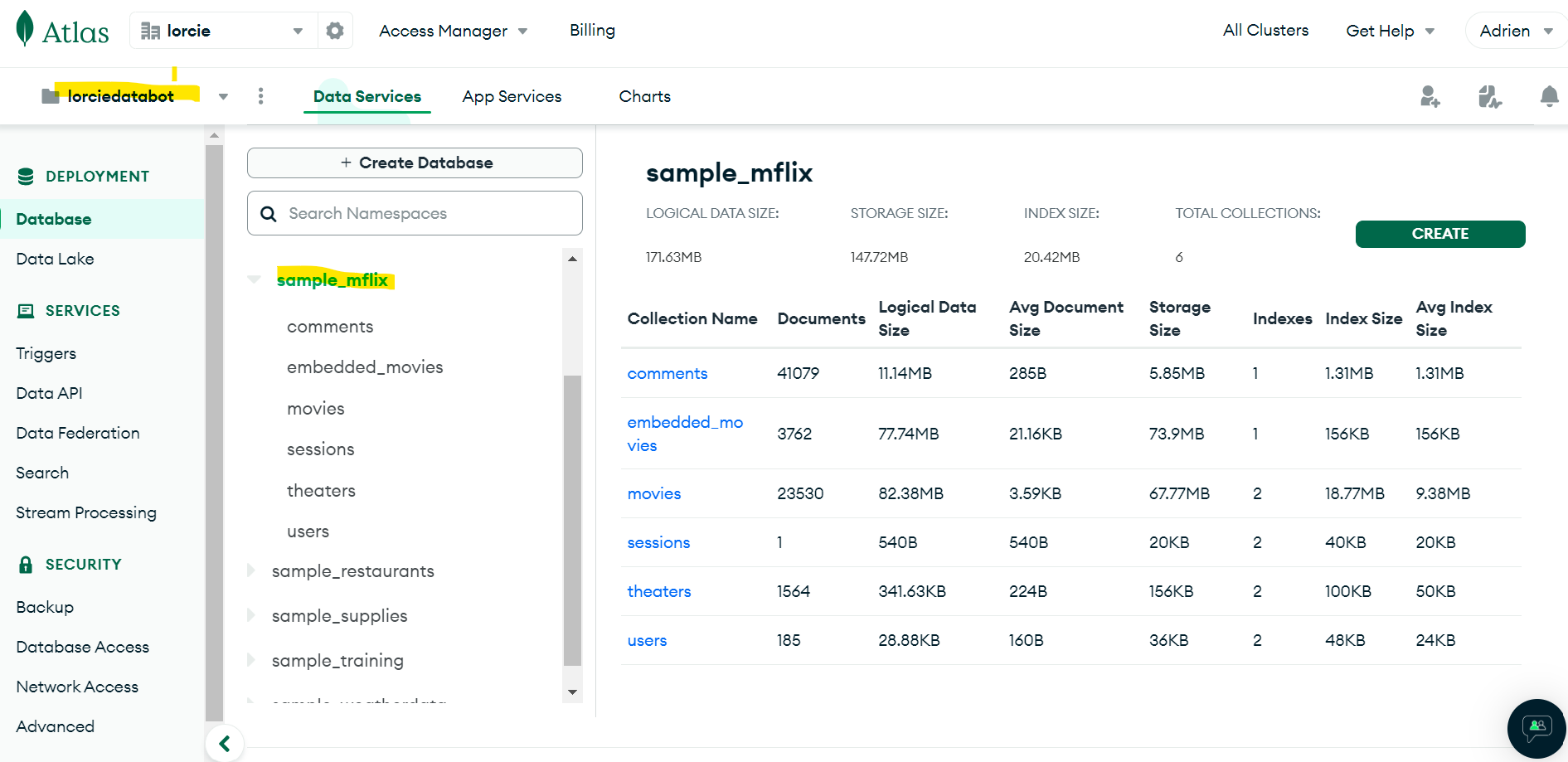
Task: Open the Access Manager menu
Action: coord(453,31)
